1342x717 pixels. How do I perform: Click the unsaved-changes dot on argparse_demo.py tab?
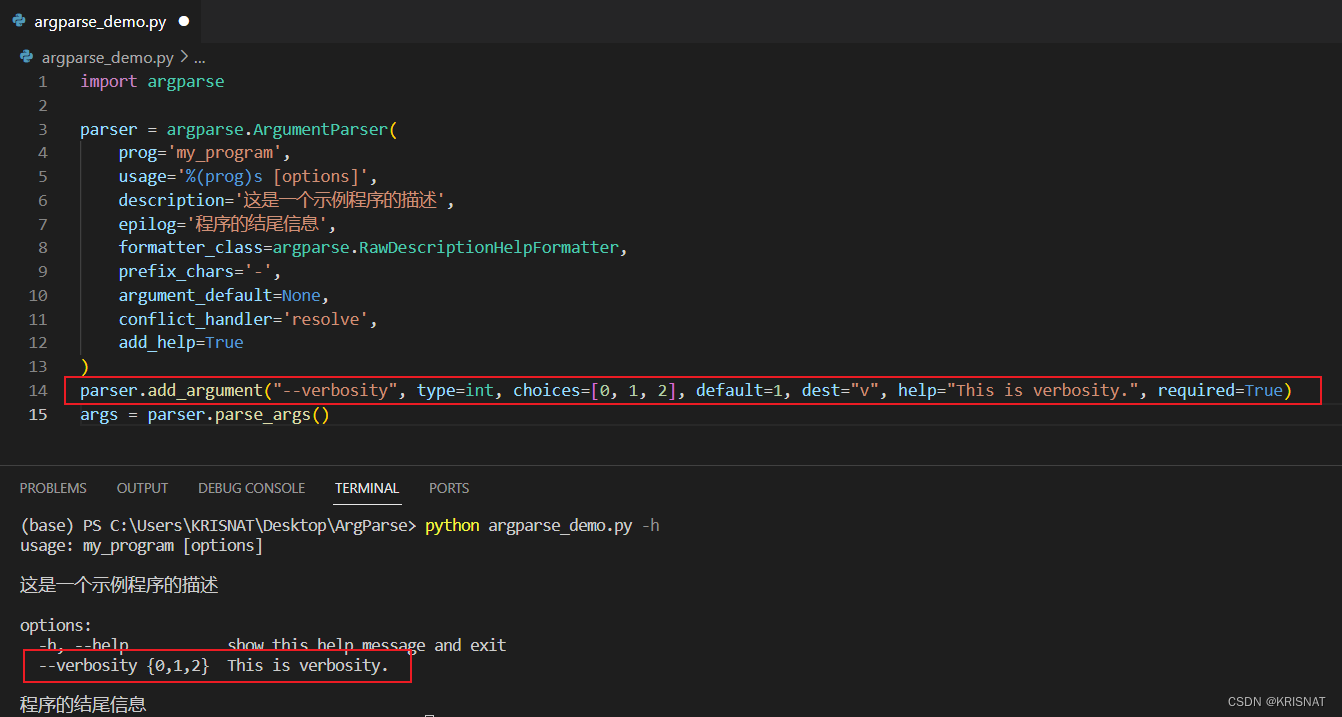(x=182, y=20)
